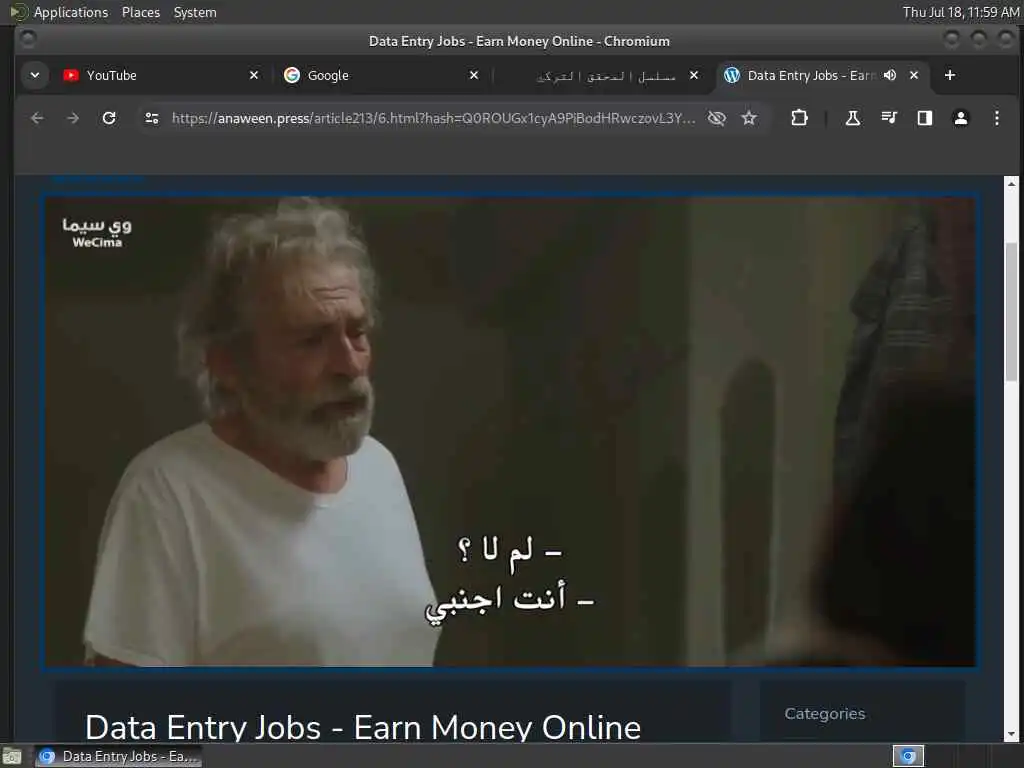The width and height of the screenshot is (1024, 768).
Task: Go back to previous page
Action: click(x=37, y=118)
